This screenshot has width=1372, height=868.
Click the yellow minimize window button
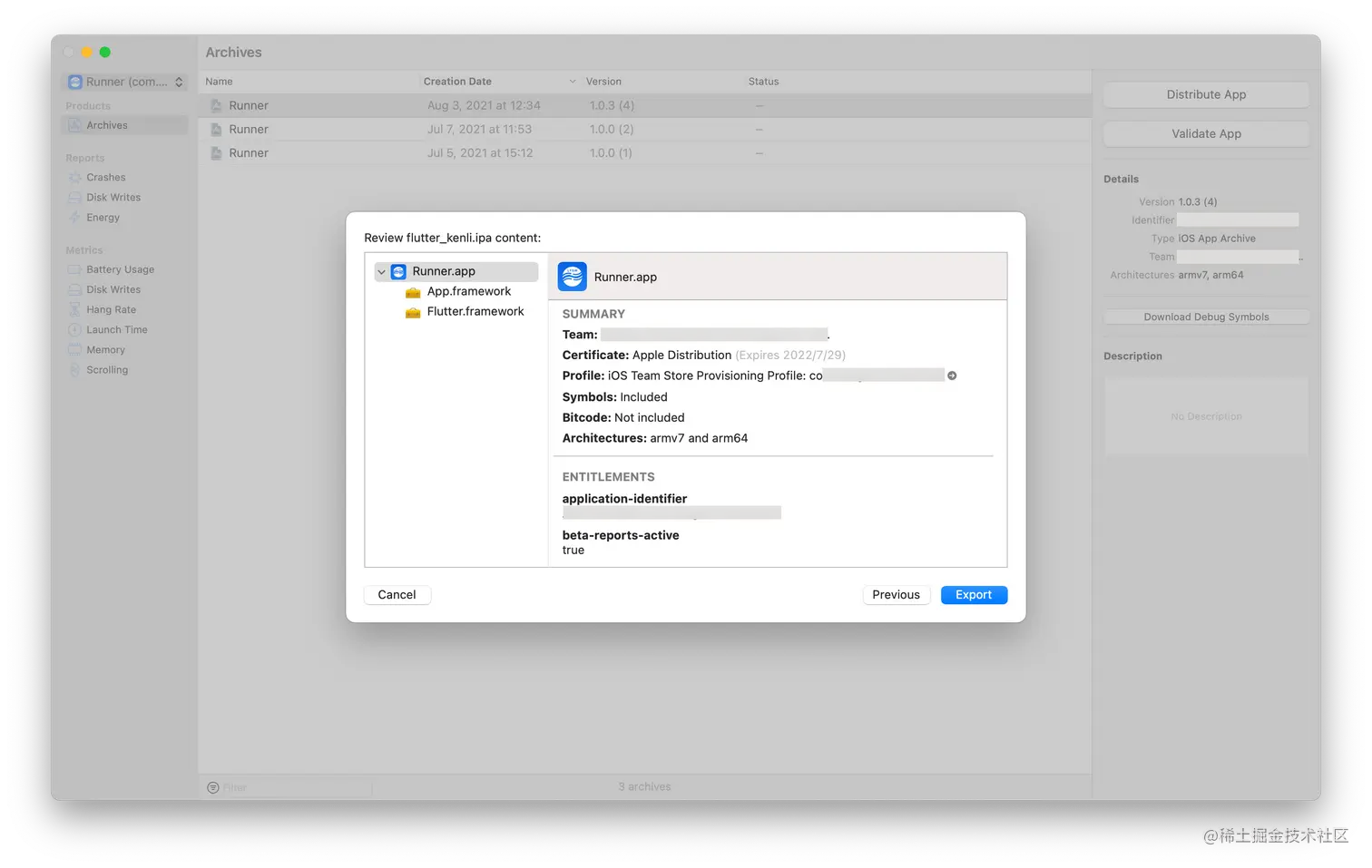(x=87, y=52)
